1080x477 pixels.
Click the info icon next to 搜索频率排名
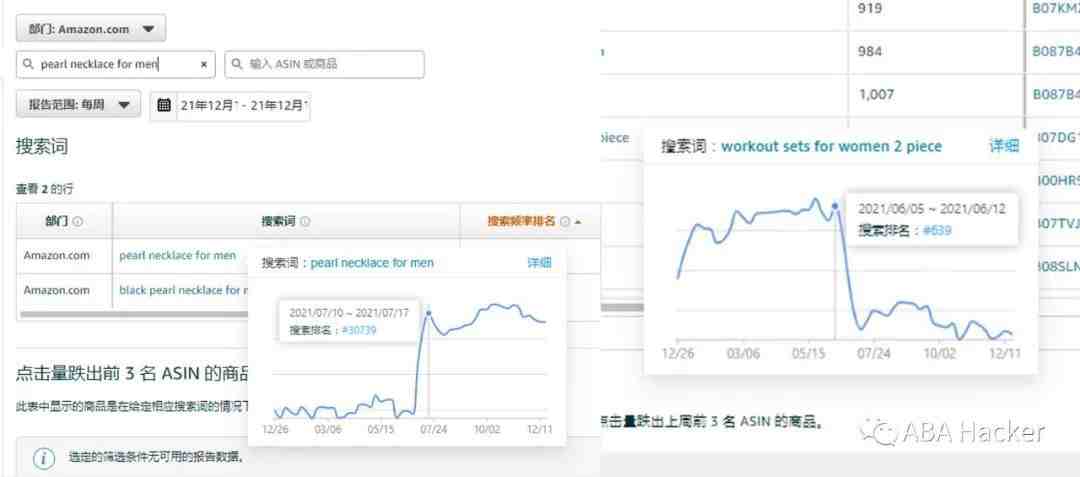click(x=565, y=222)
